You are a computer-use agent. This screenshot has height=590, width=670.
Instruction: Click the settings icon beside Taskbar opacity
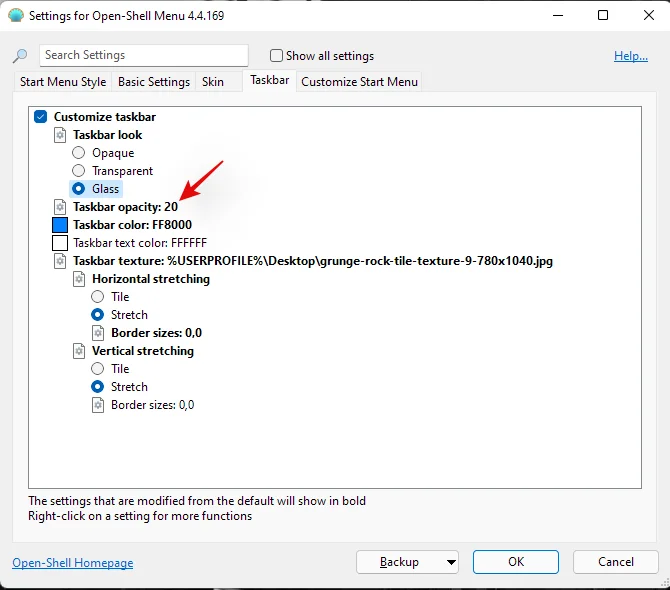pyautogui.click(x=60, y=207)
